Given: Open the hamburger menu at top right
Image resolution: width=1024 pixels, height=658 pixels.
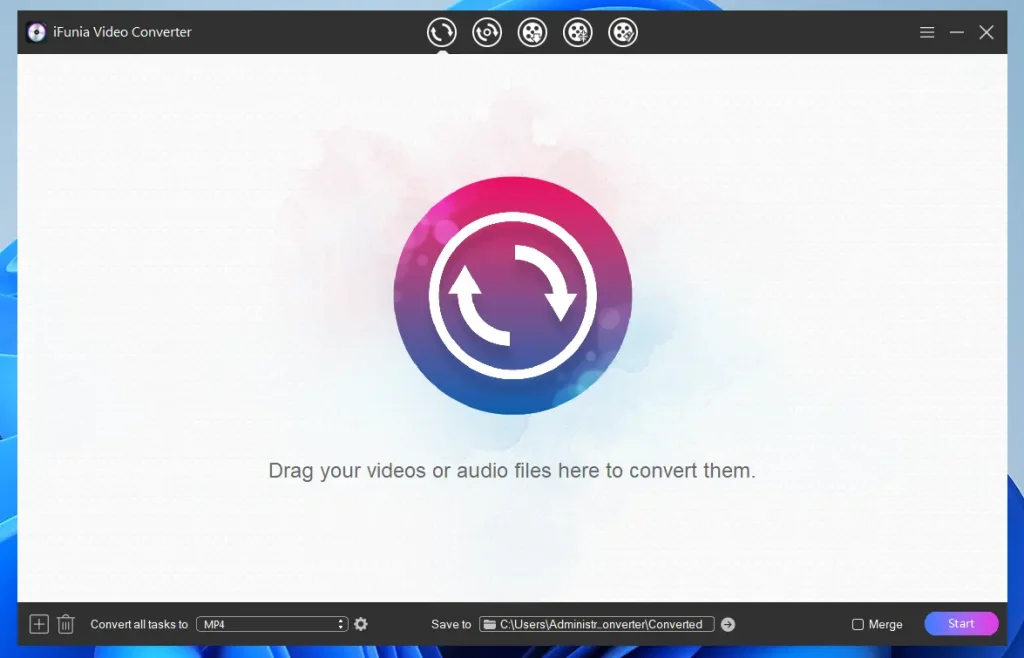Looking at the screenshot, I should [x=927, y=31].
